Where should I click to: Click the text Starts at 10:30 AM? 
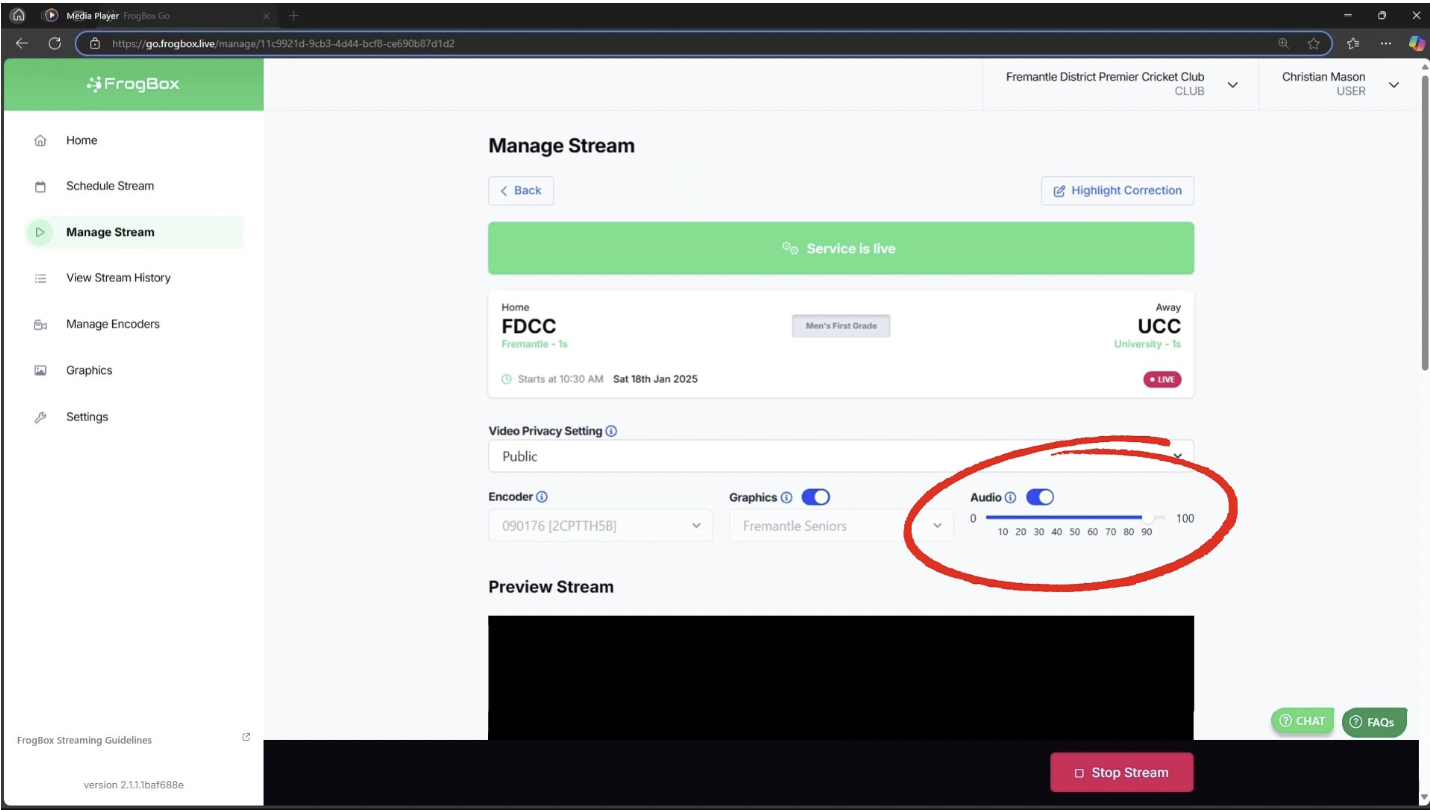pos(561,380)
